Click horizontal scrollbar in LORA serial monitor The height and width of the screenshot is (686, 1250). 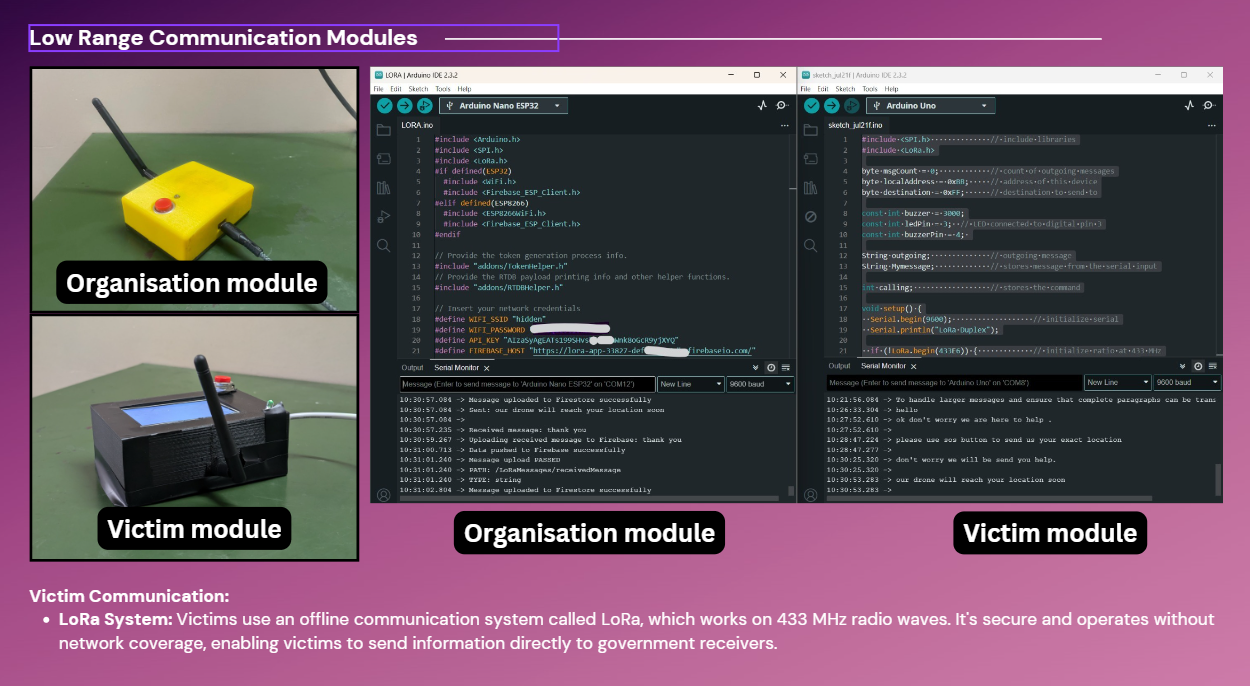coord(590,498)
